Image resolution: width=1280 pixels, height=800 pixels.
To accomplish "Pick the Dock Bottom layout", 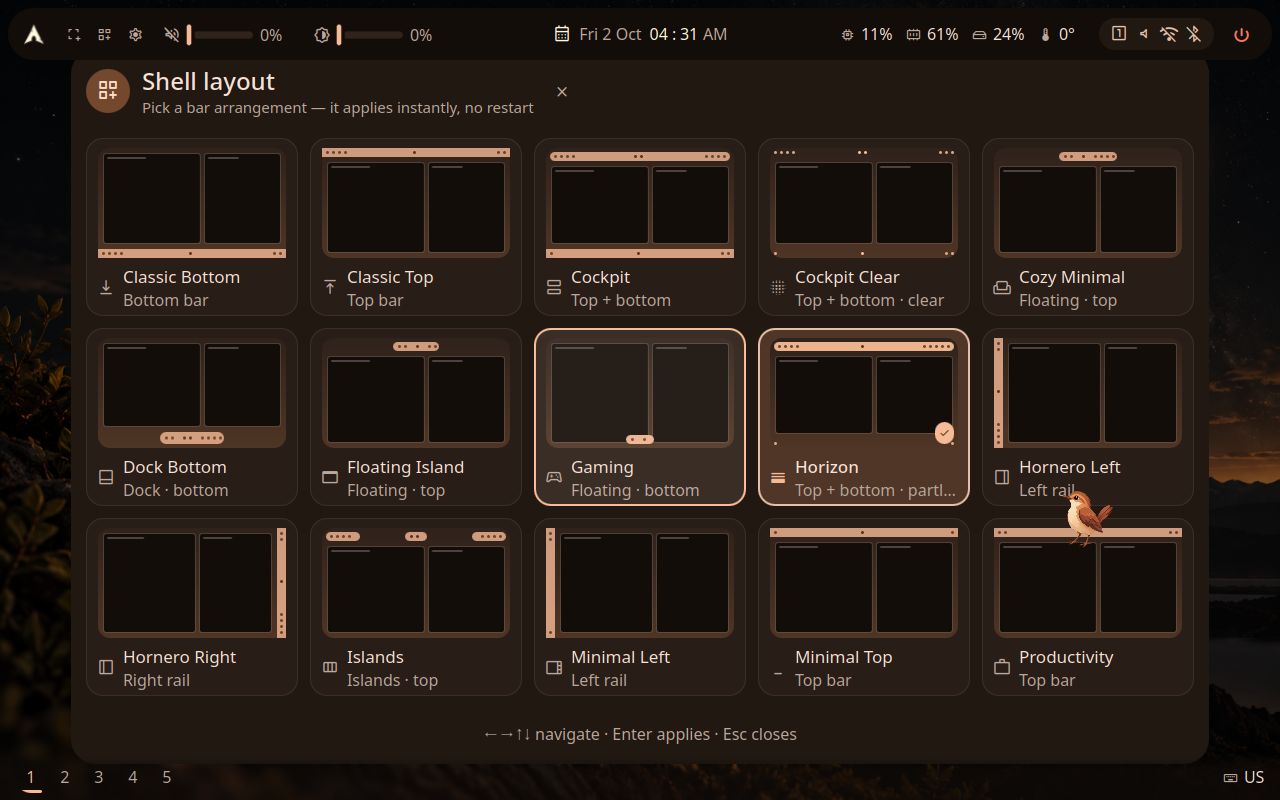I will click(x=192, y=417).
